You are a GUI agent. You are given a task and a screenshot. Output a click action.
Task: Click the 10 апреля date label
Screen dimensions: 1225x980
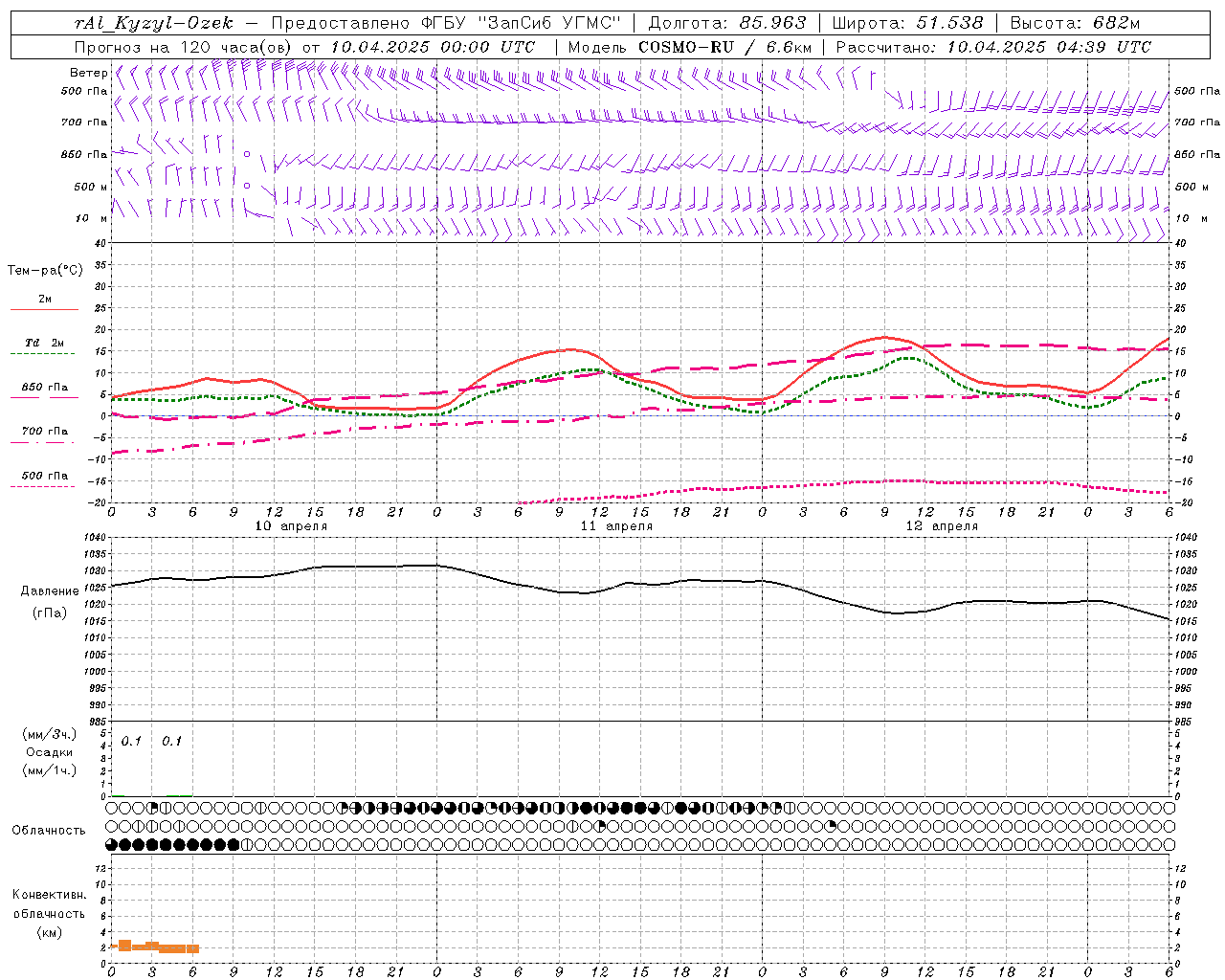click(291, 526)
